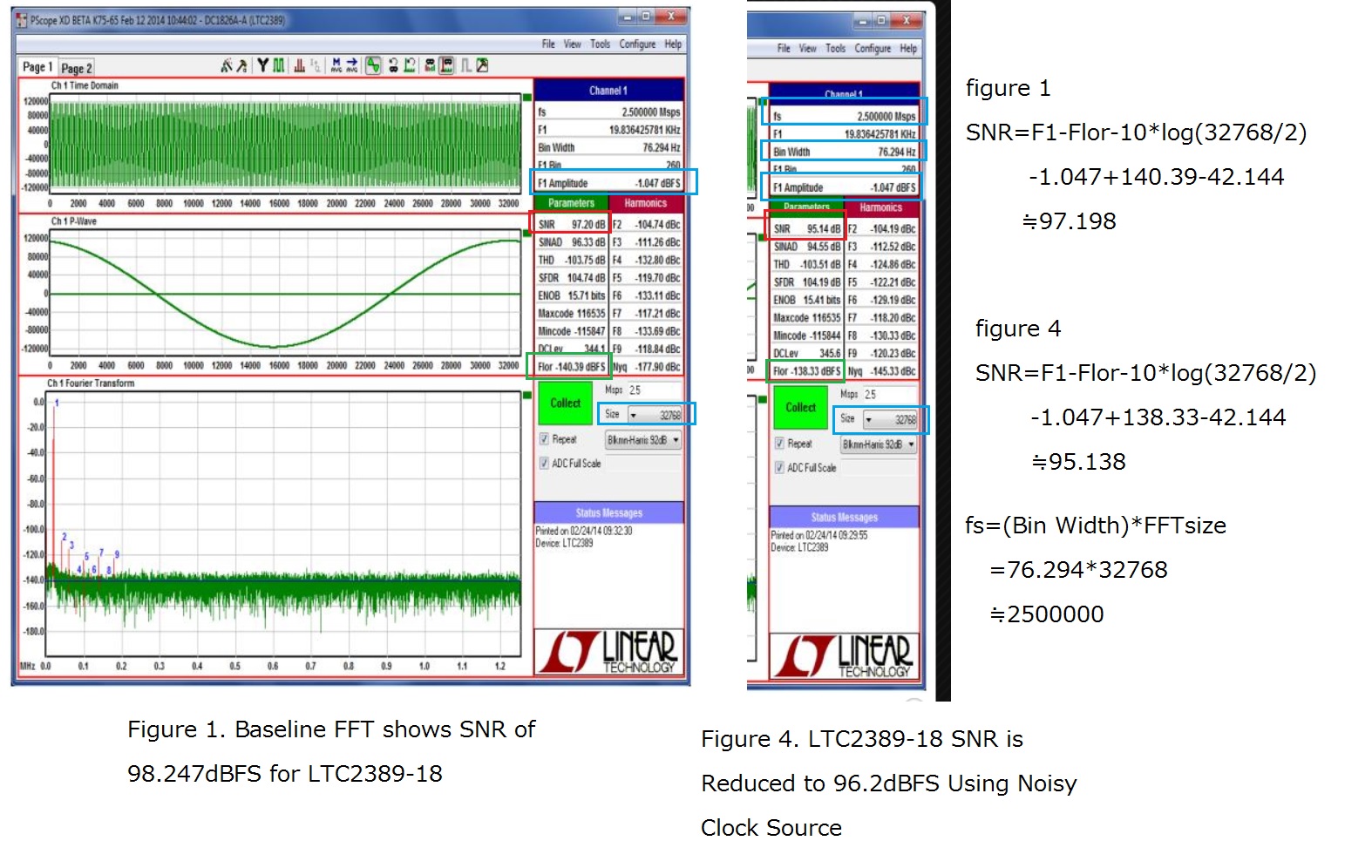Click the Channel 1 header in the left window

(x=608, y=90)
